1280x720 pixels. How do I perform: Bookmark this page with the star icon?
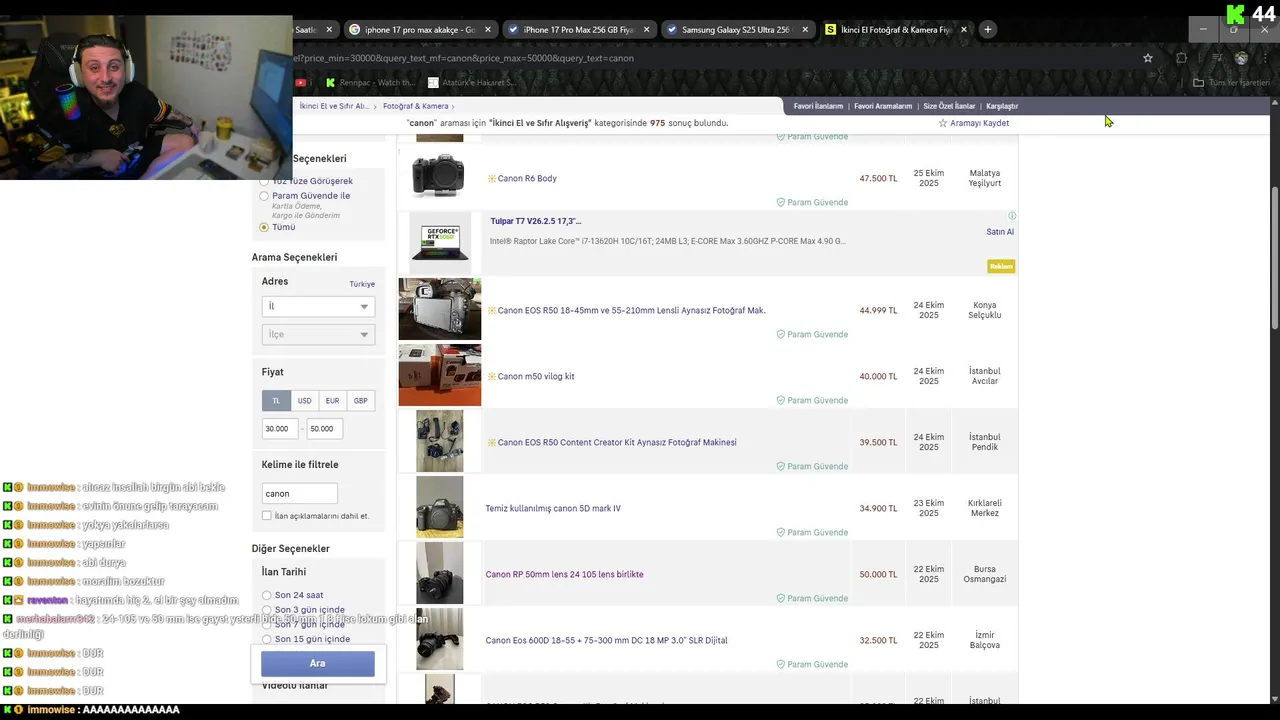point(1148,58)
